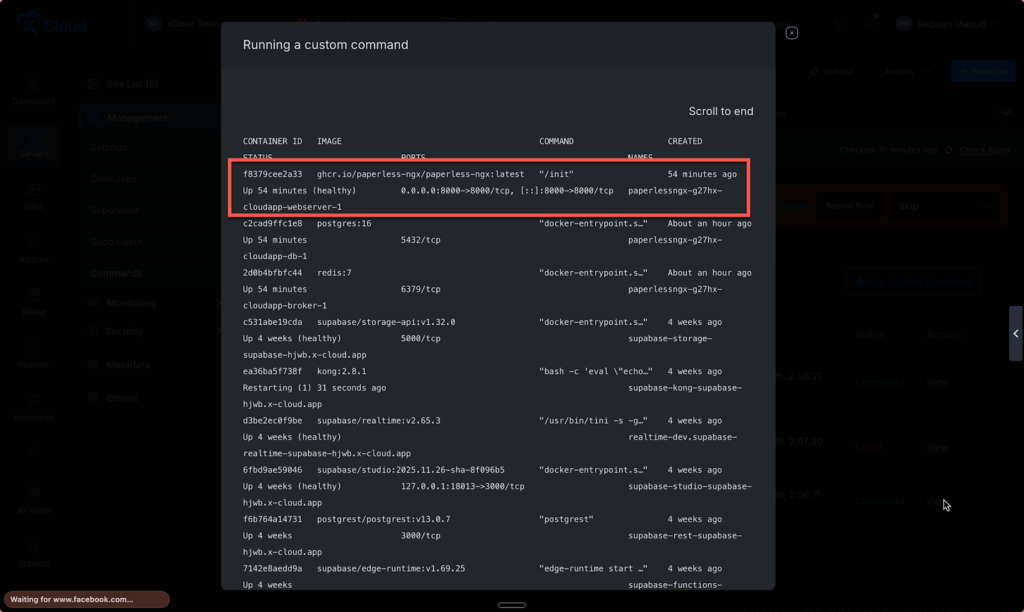
Task: Click image name redis:7
Action: 334,273
